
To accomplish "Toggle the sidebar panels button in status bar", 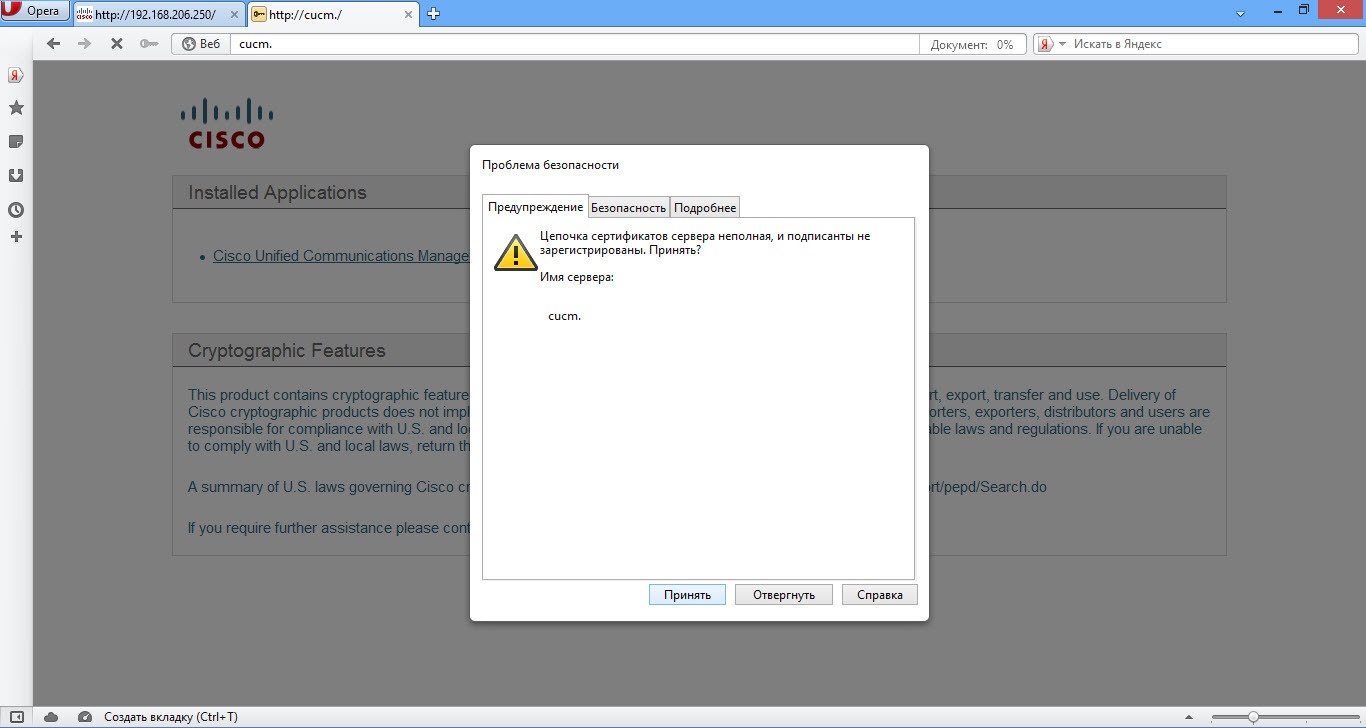I will click(x=17, y=717).
